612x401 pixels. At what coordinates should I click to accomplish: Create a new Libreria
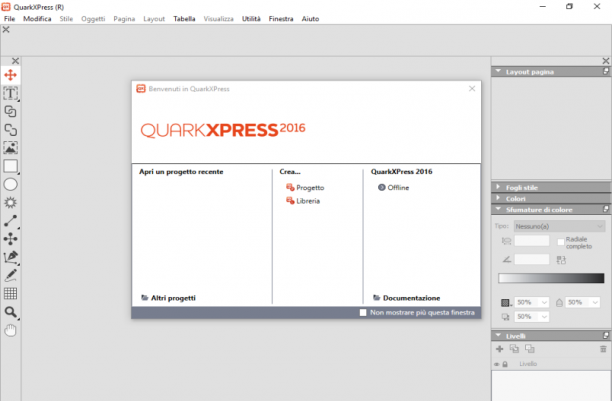coord(303,201)
